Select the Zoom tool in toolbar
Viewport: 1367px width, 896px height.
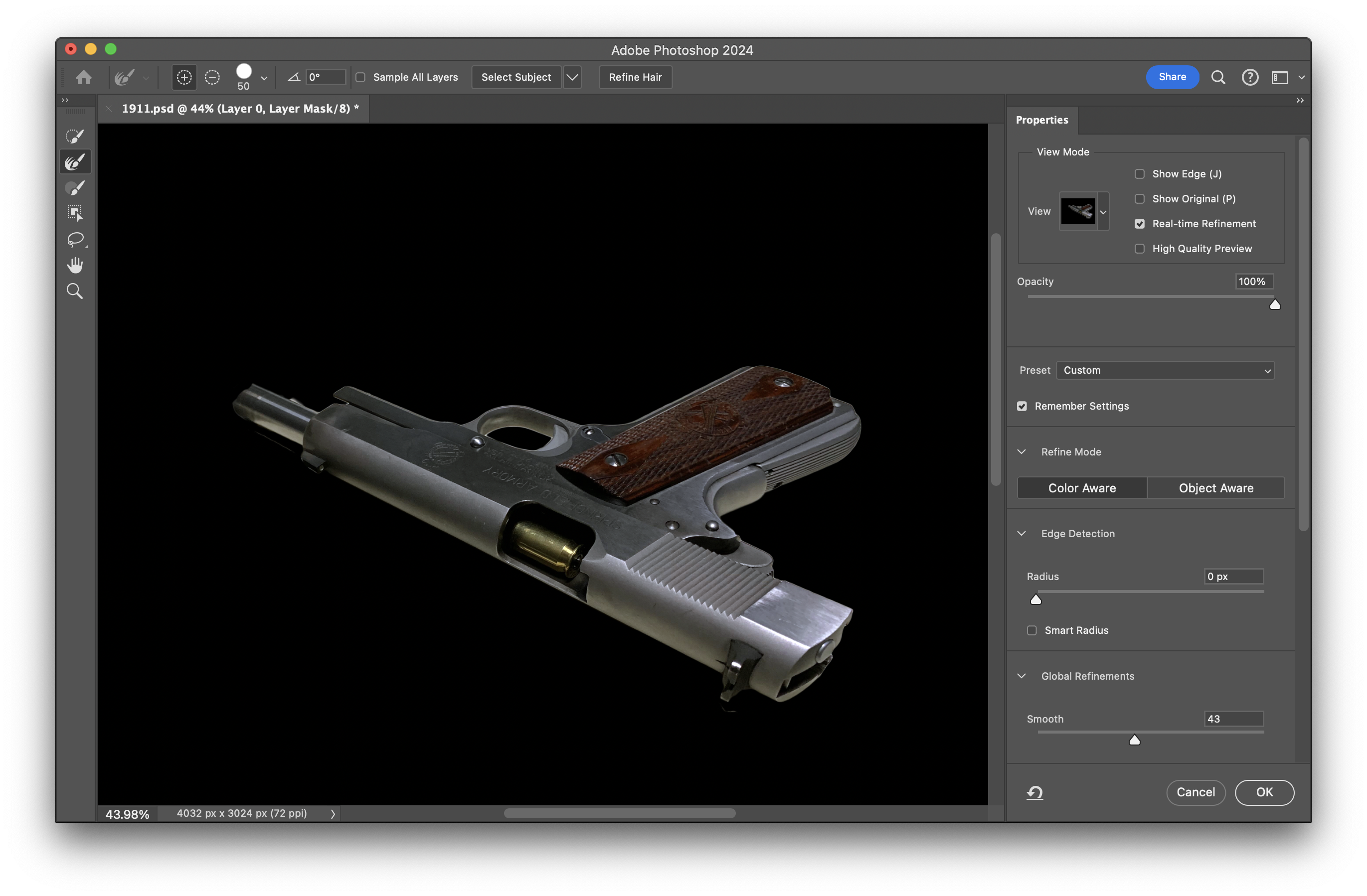pyautogui.click(x=75, y=291)
